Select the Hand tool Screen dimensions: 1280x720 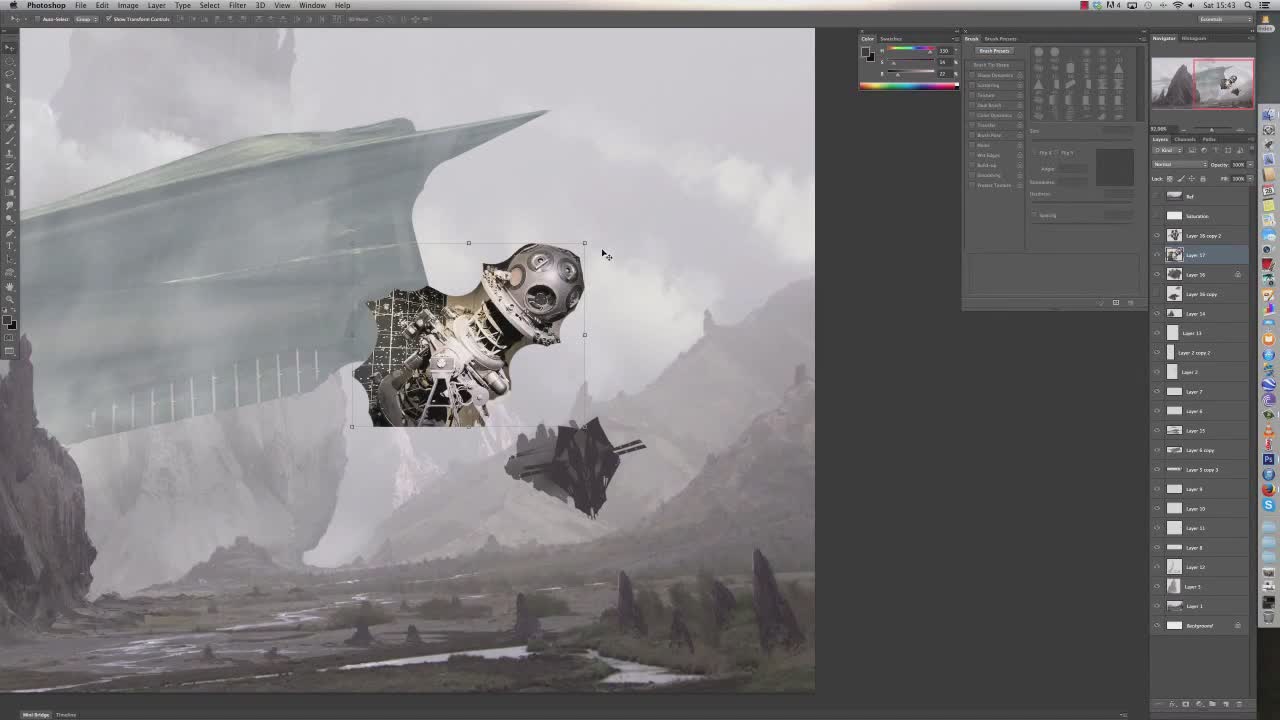(10, 286)
